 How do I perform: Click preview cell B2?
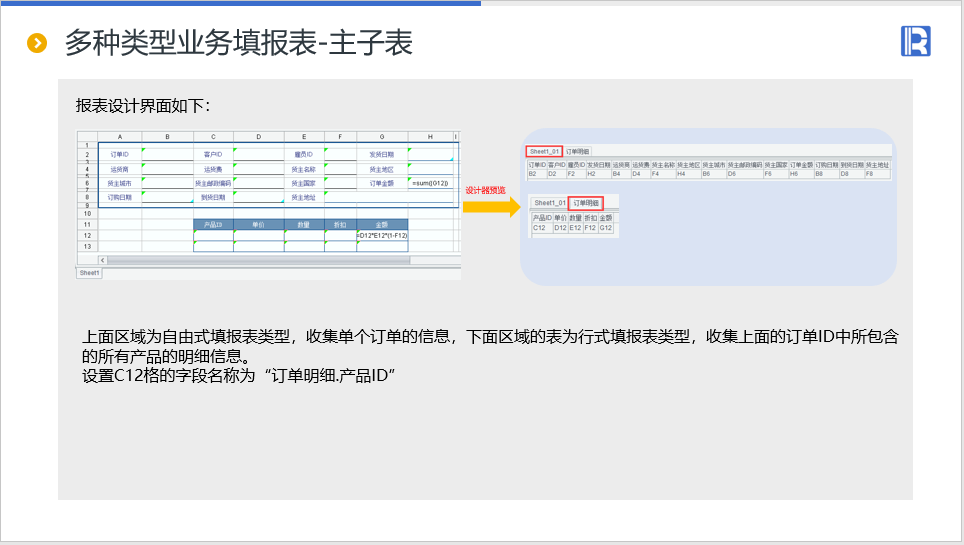tap(537, 174)
